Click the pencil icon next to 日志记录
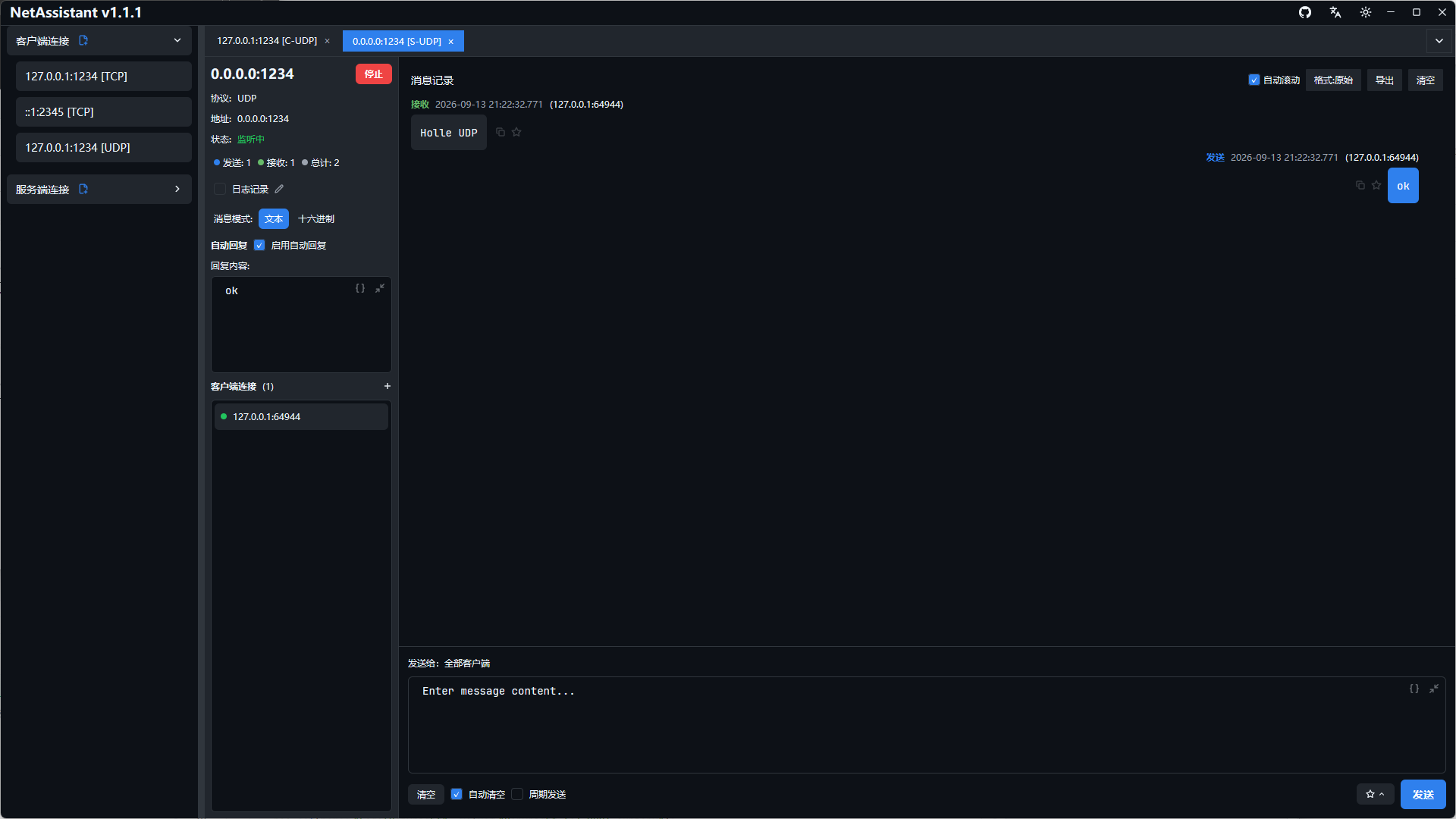 pos(279,189)
